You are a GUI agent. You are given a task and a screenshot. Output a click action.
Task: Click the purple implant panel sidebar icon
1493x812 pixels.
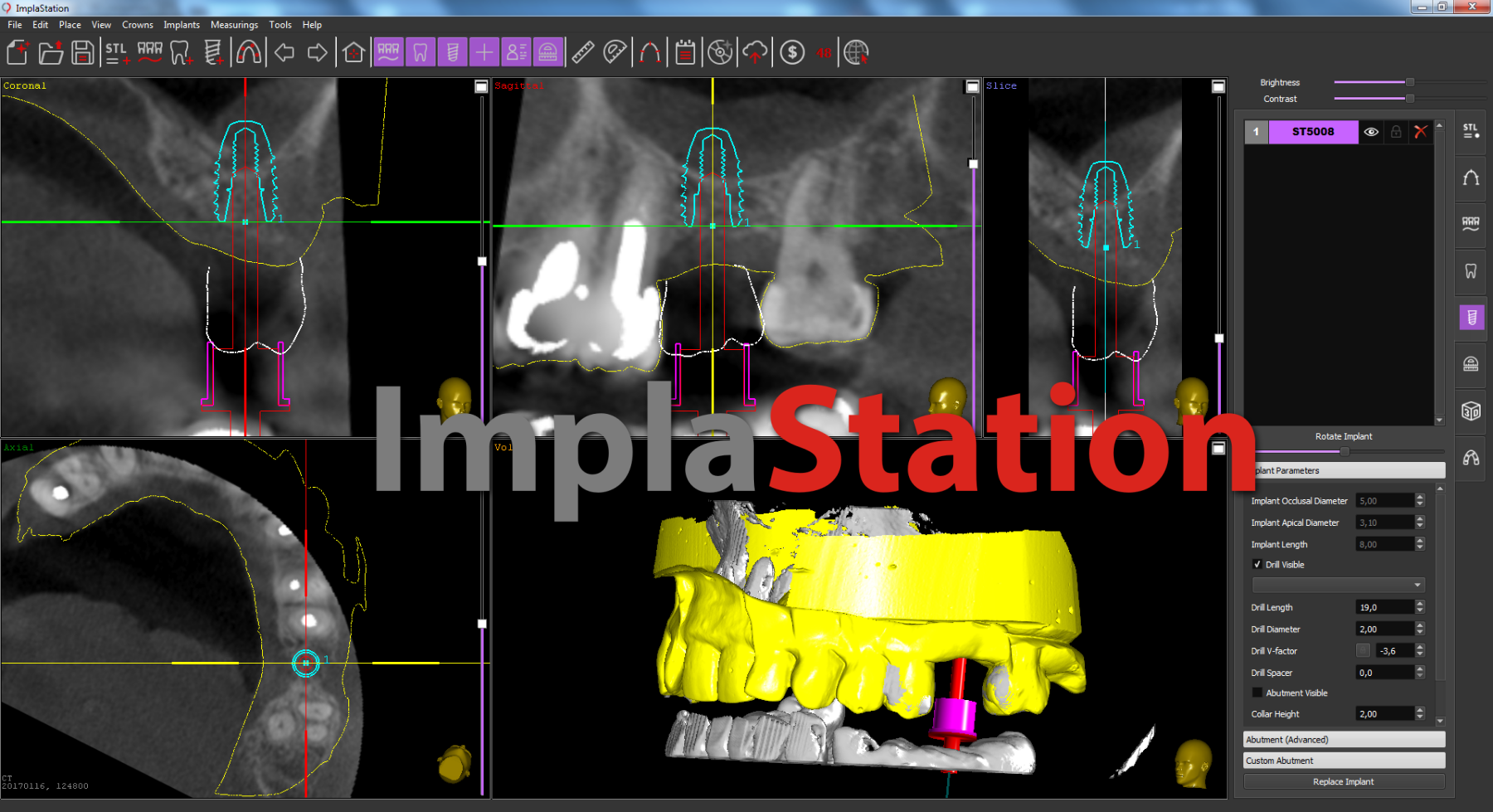coord(1471,317)
